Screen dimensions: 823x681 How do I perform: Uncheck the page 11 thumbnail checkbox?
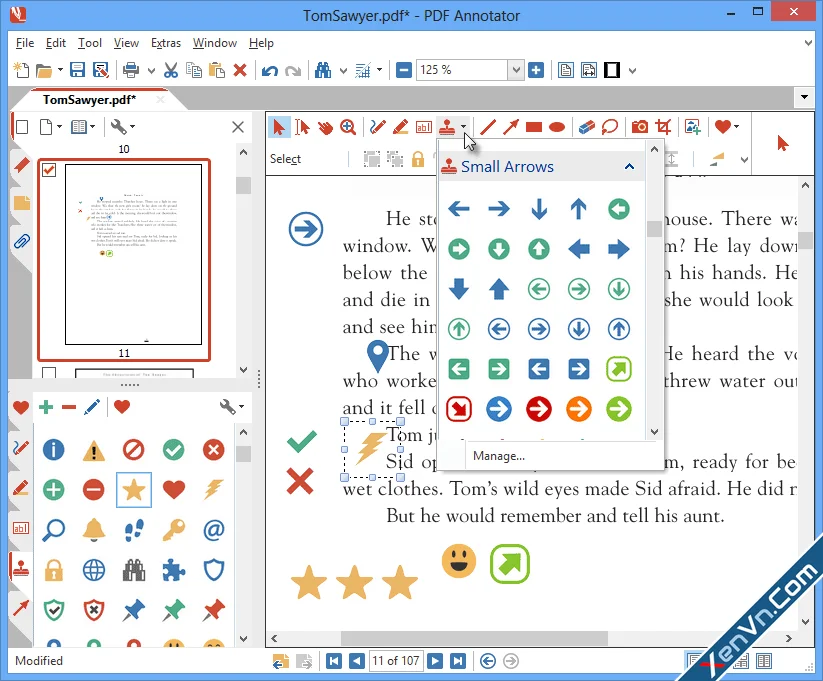pos(49,170)
